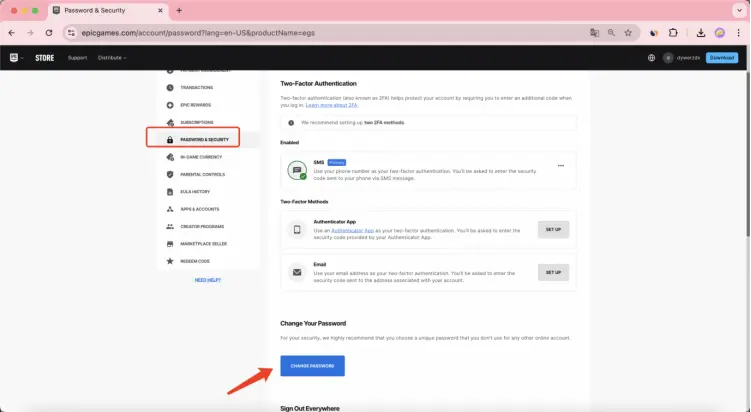The width and height of the screenshot is (751, 412).
Task: Click the NEED HELP? link
Action: (x=207, y=280)
